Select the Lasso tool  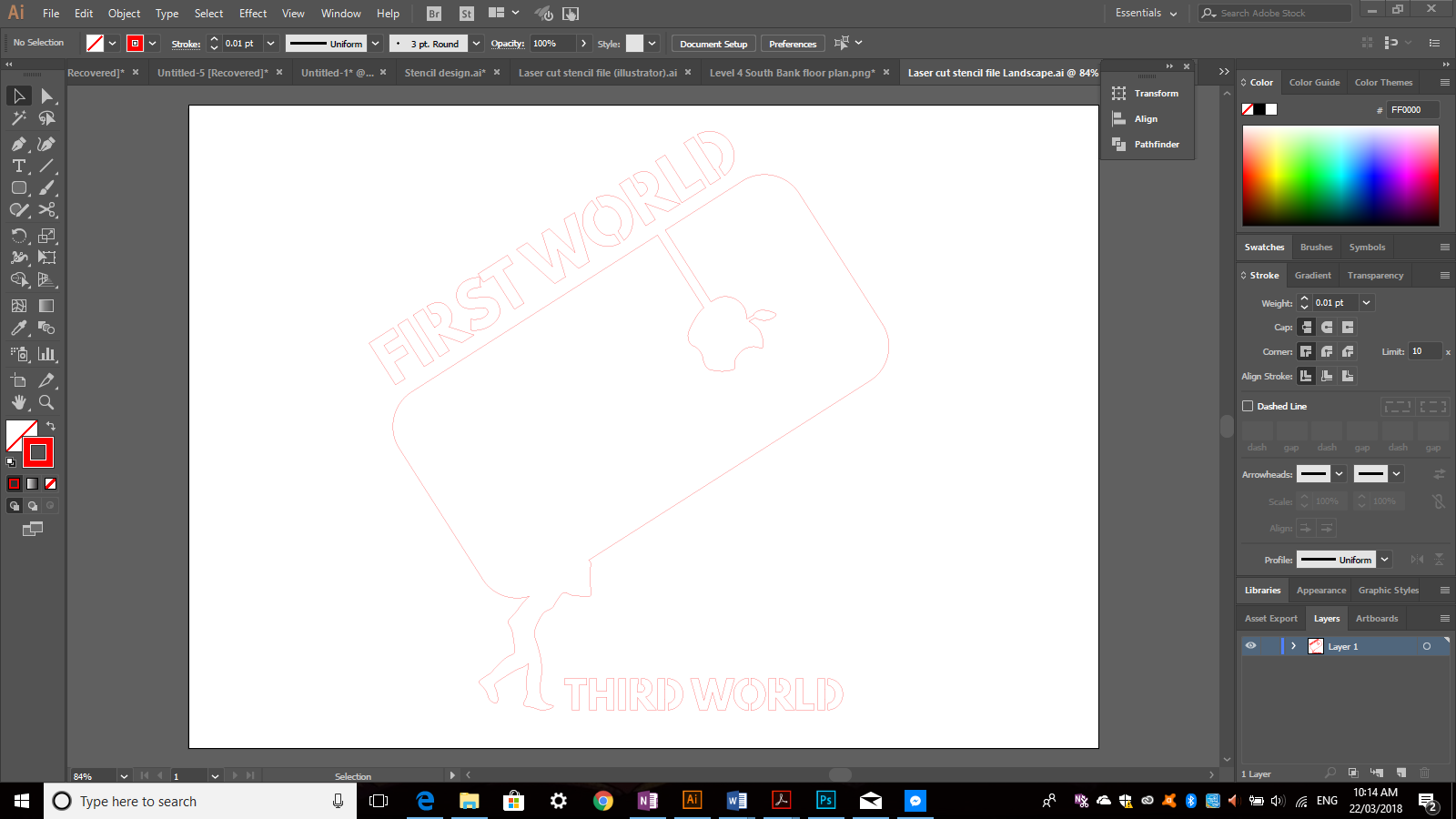coord(47,118)
